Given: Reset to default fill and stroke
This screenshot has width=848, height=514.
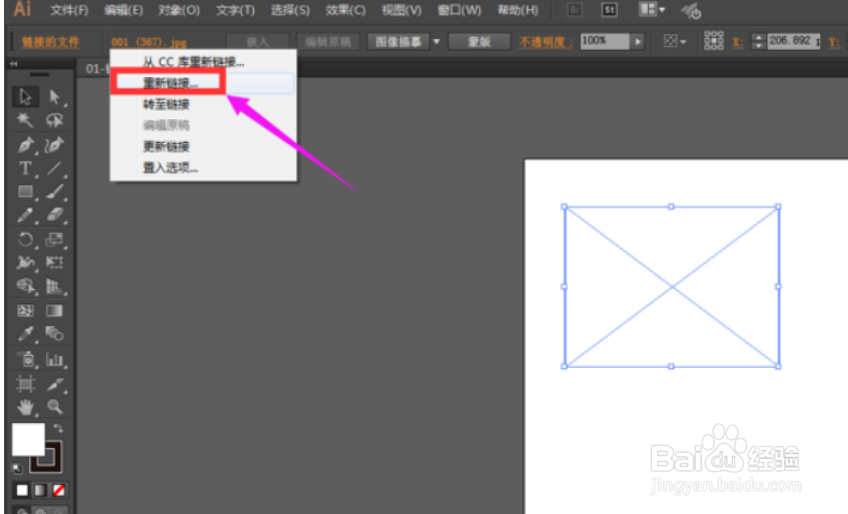Looking at the screenshot, I should (x=17, y=468).
